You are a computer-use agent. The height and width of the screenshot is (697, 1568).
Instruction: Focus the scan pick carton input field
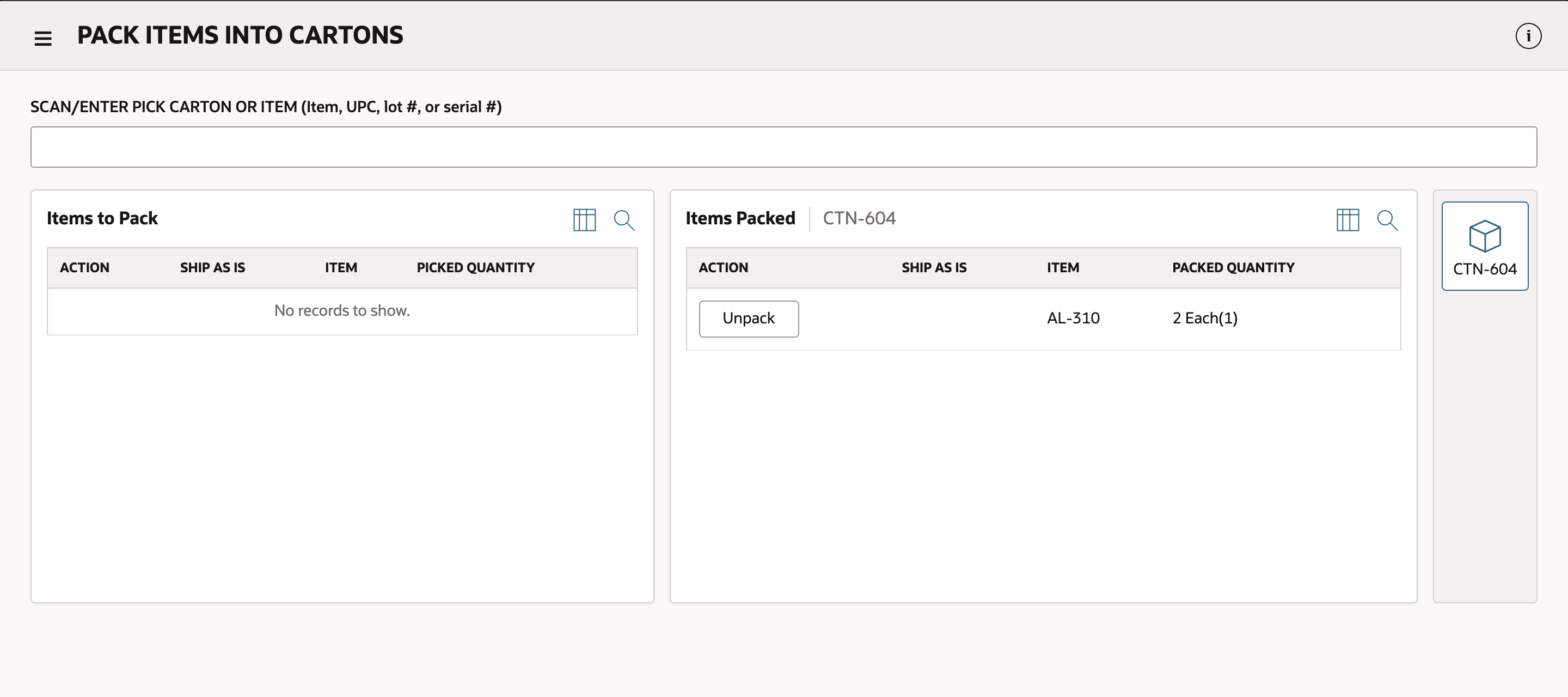(x=783, y=146)
